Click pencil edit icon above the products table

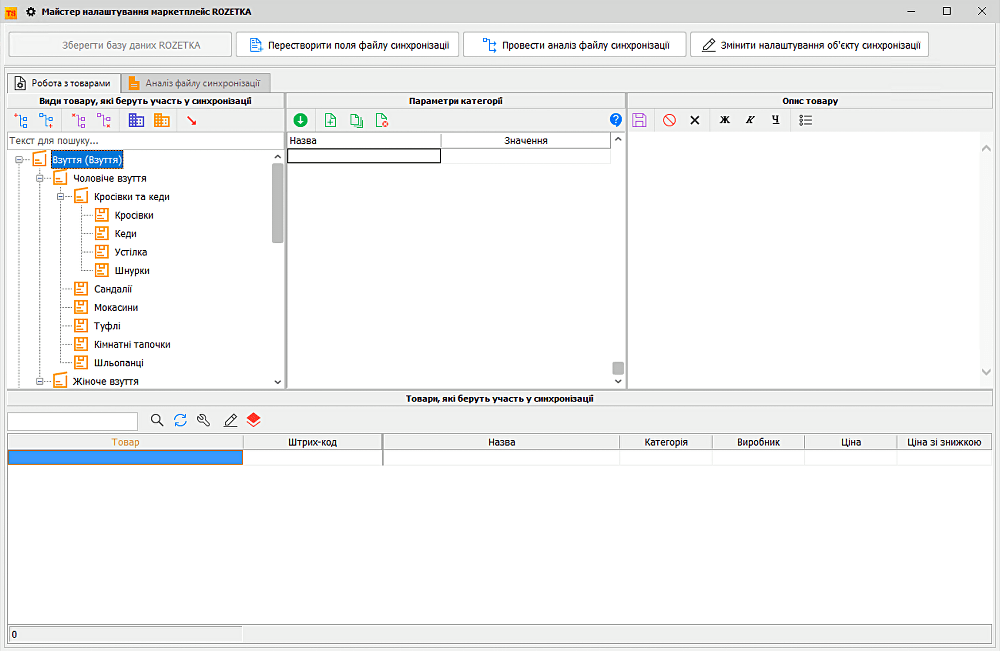[x=230, y=420]
